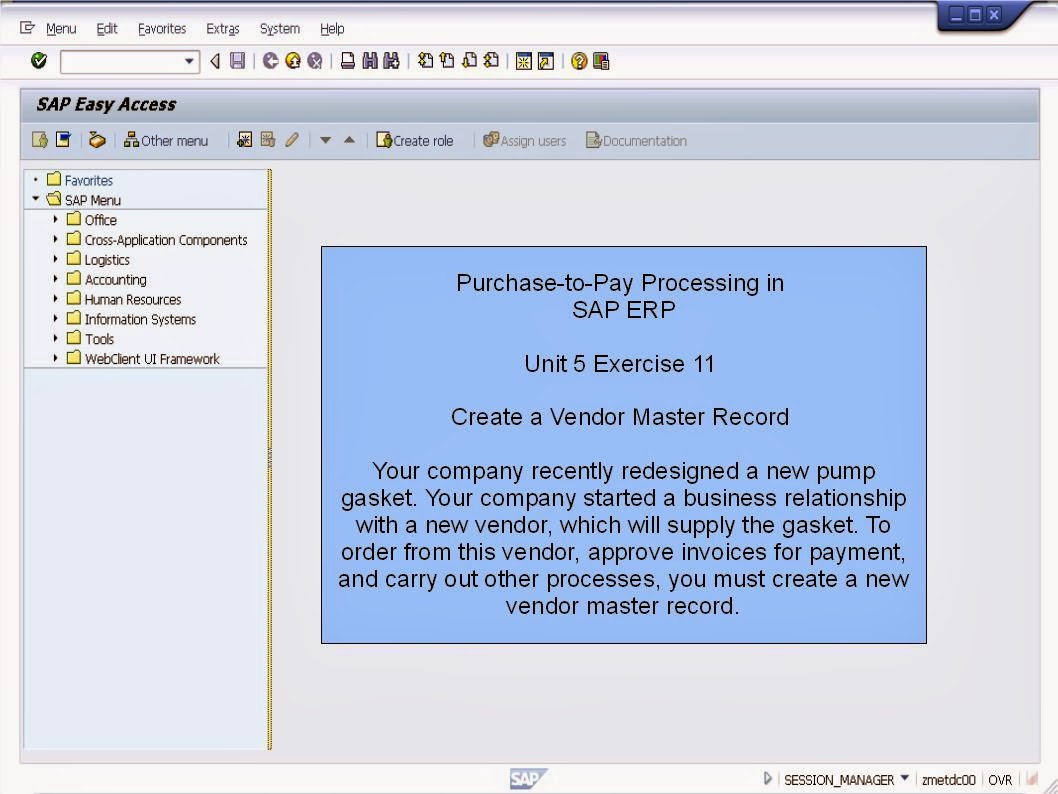
Task: Click the Move Favorites Down arrow
Action: tap(325, 140)
